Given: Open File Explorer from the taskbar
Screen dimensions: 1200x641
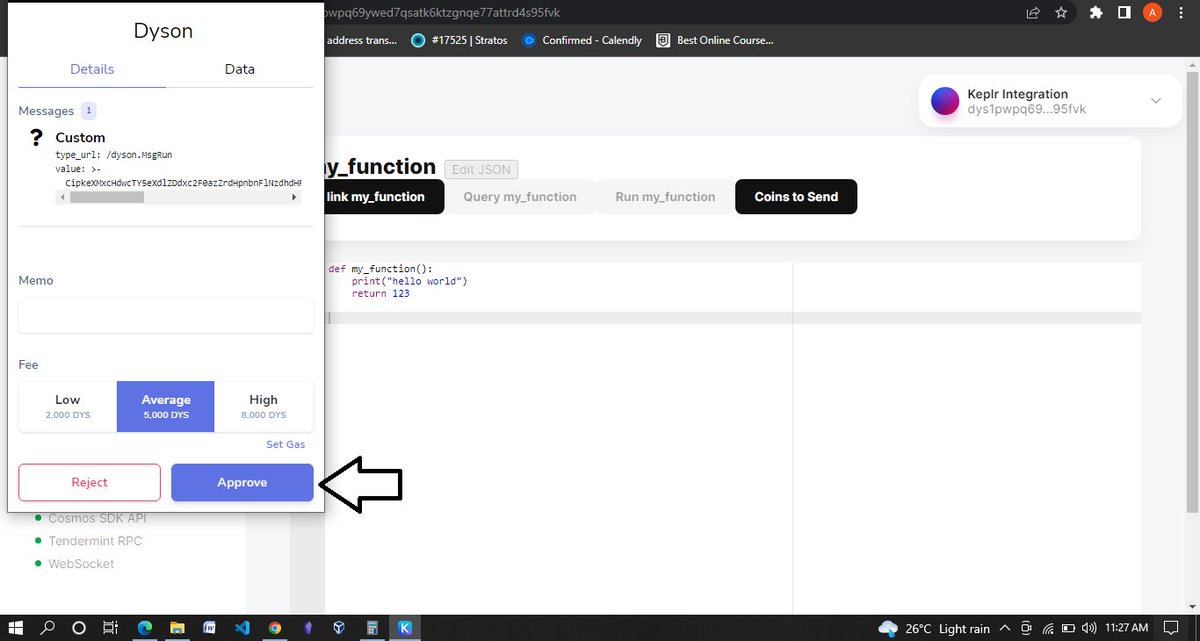Looking at the screenshot, I should click(x=177, y=628).
